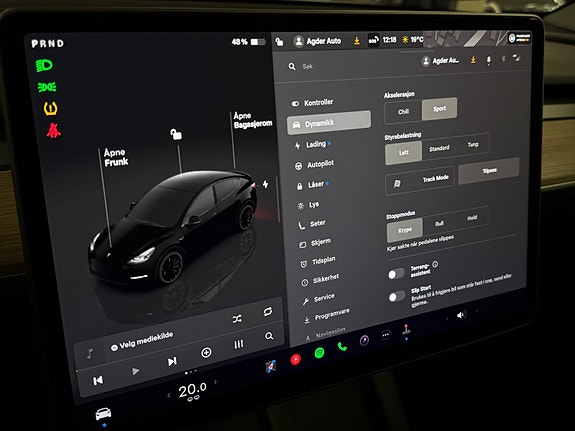Image resolution: width=575 pixels, height=431 pixels.
Task: Tap the volume speaker icon
Action: click(461, 315)
